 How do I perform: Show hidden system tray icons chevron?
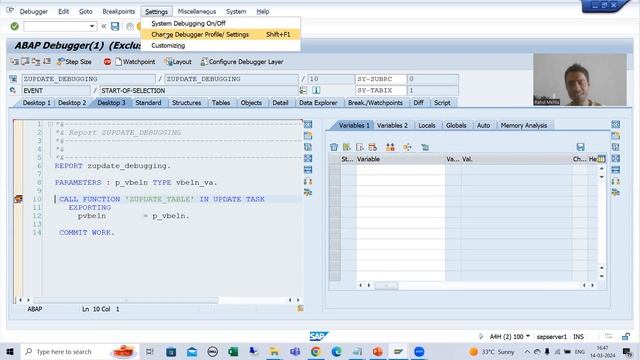pos(527,352)
